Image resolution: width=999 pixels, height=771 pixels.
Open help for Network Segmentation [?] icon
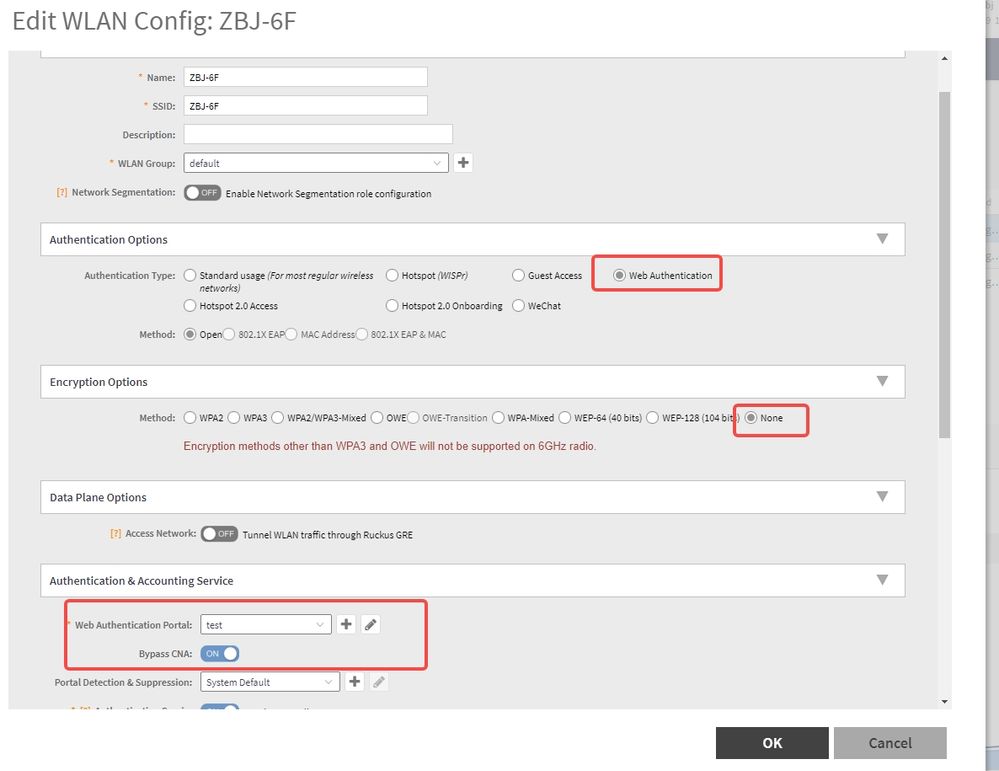[62, 193]
